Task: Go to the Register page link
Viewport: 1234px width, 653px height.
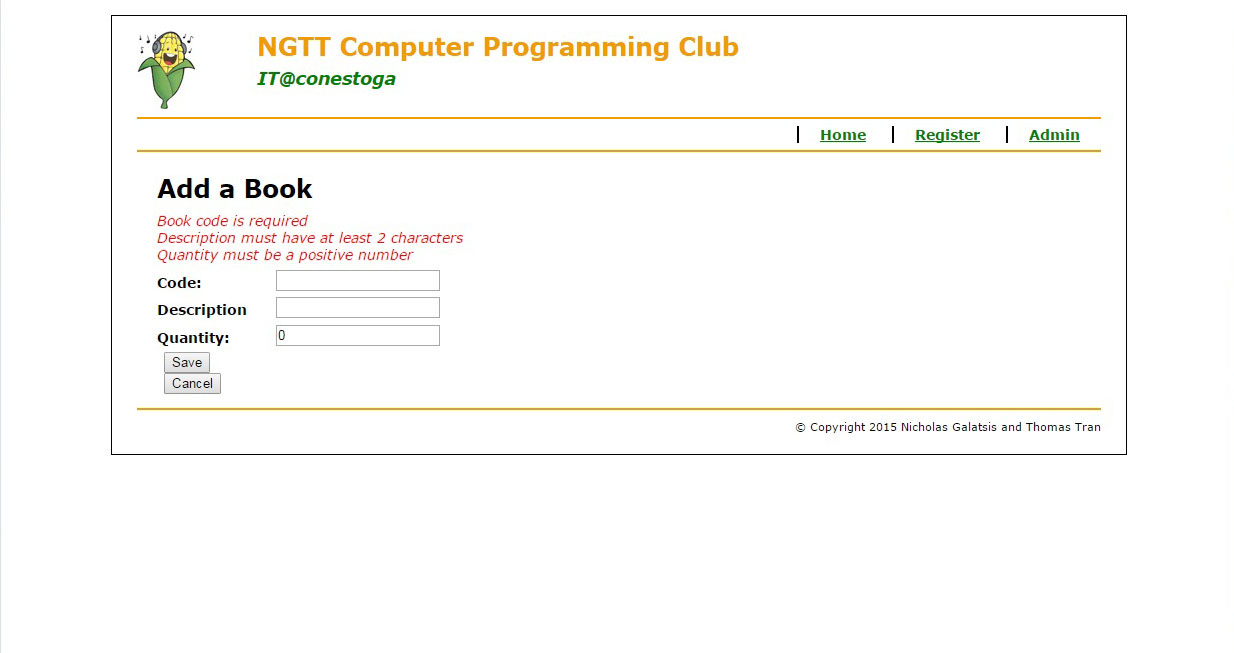Action: pyautogui.click(x=946, y=135)
